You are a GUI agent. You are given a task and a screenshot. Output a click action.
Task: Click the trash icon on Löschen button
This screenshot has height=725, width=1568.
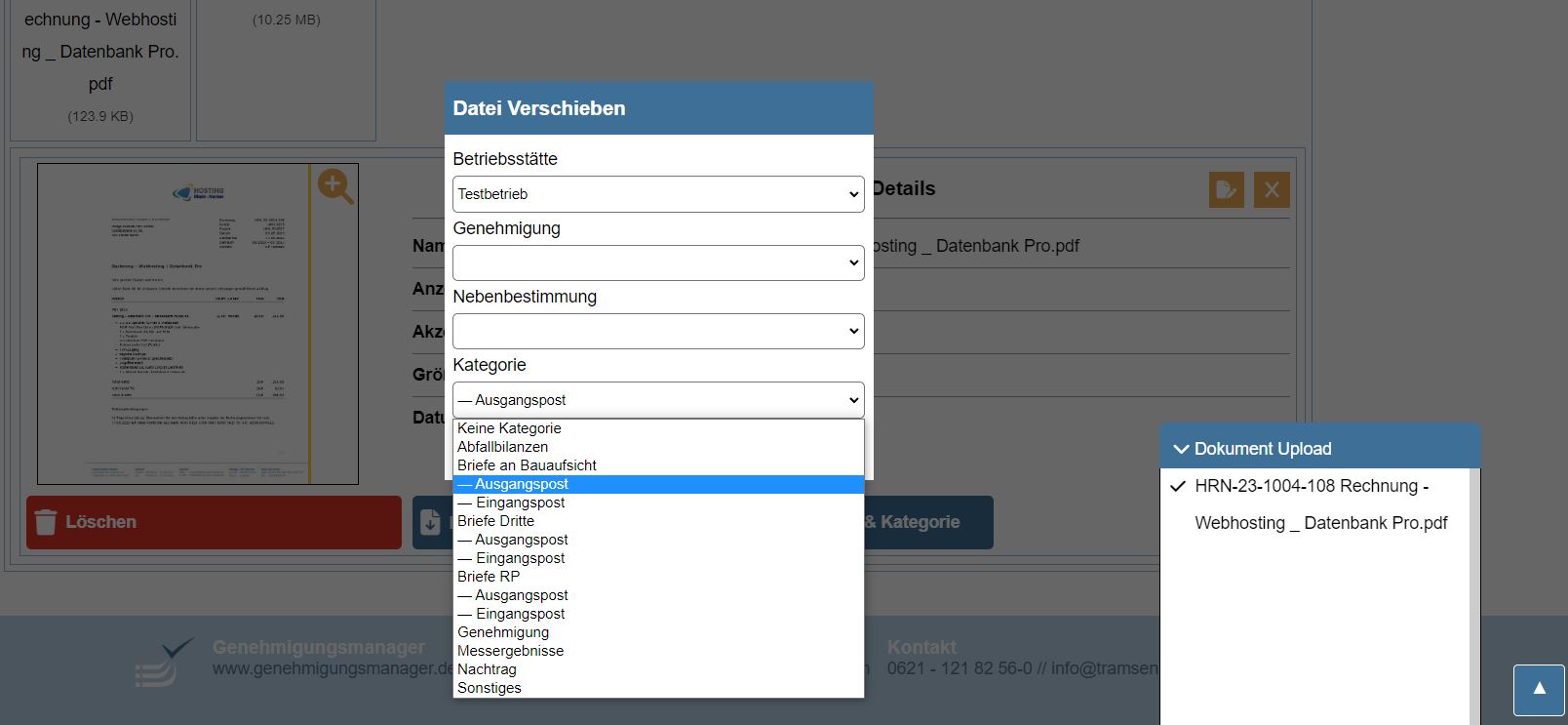point(46,522)
